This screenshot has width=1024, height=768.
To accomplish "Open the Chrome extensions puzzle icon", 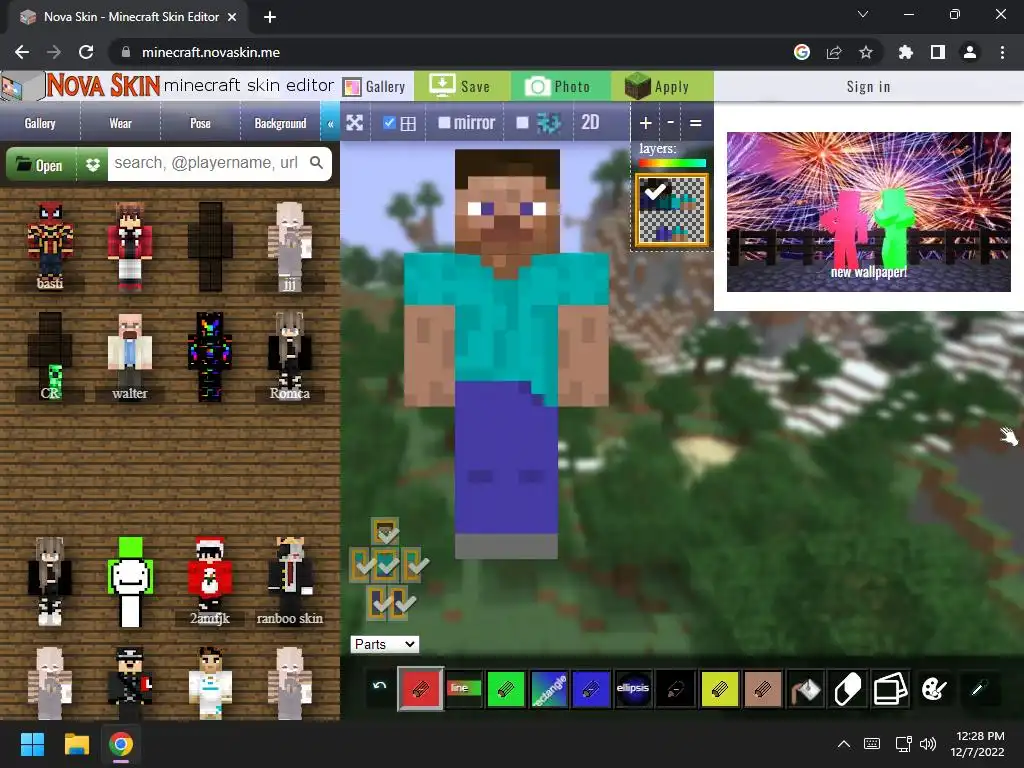I will point(905,52).
